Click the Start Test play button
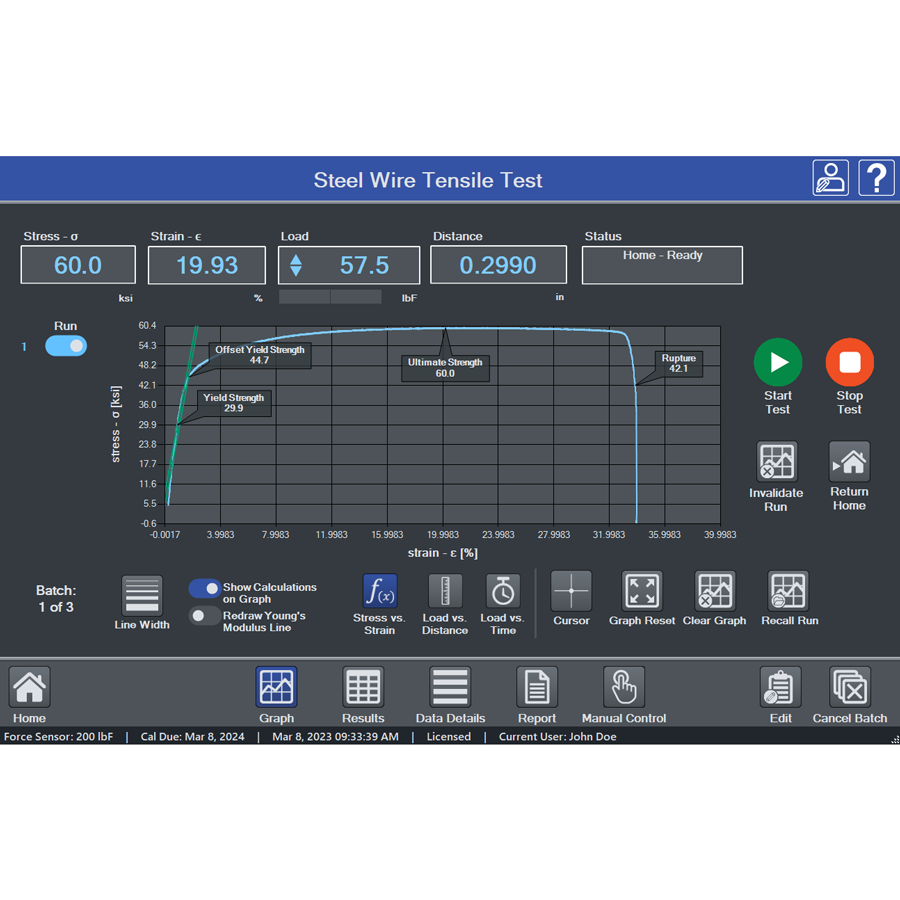 (x=778, y=362)
